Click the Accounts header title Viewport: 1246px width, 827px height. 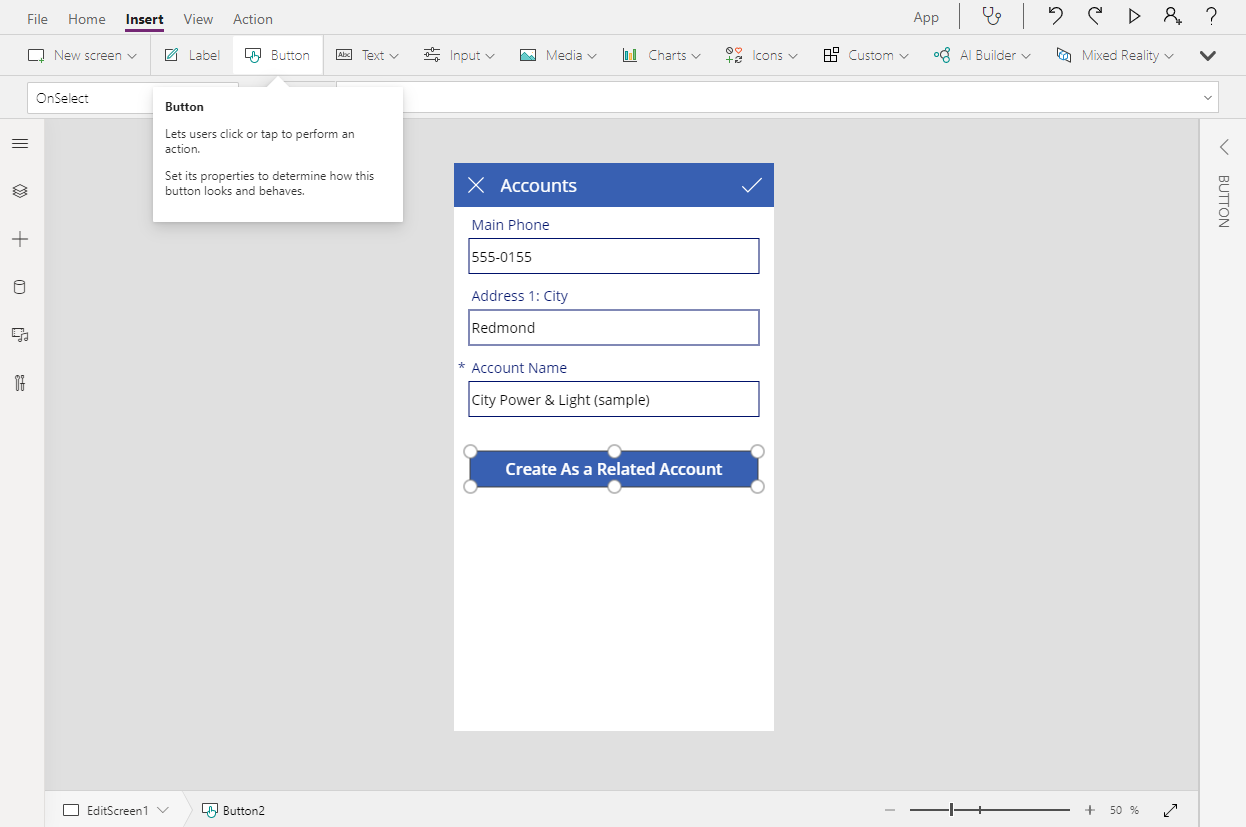(x=538, y=186)
